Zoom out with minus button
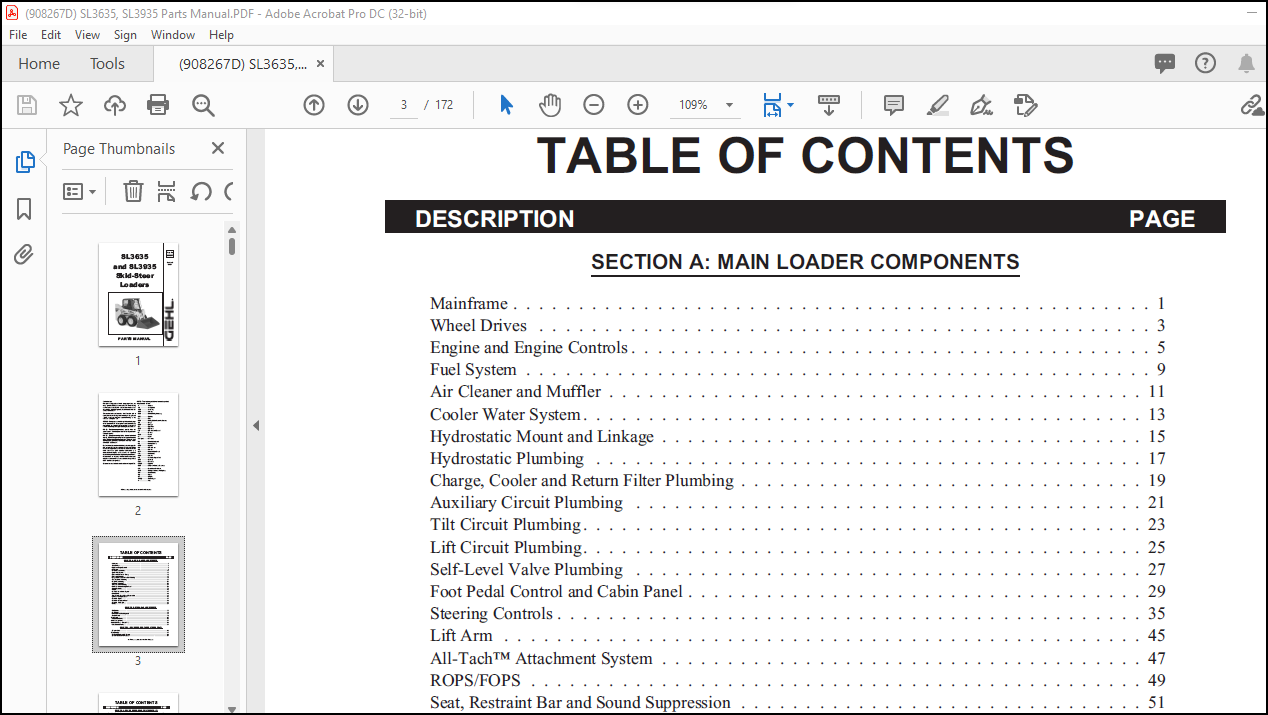1268x715 pixels. pyautogui.click(x=594, y=105)
